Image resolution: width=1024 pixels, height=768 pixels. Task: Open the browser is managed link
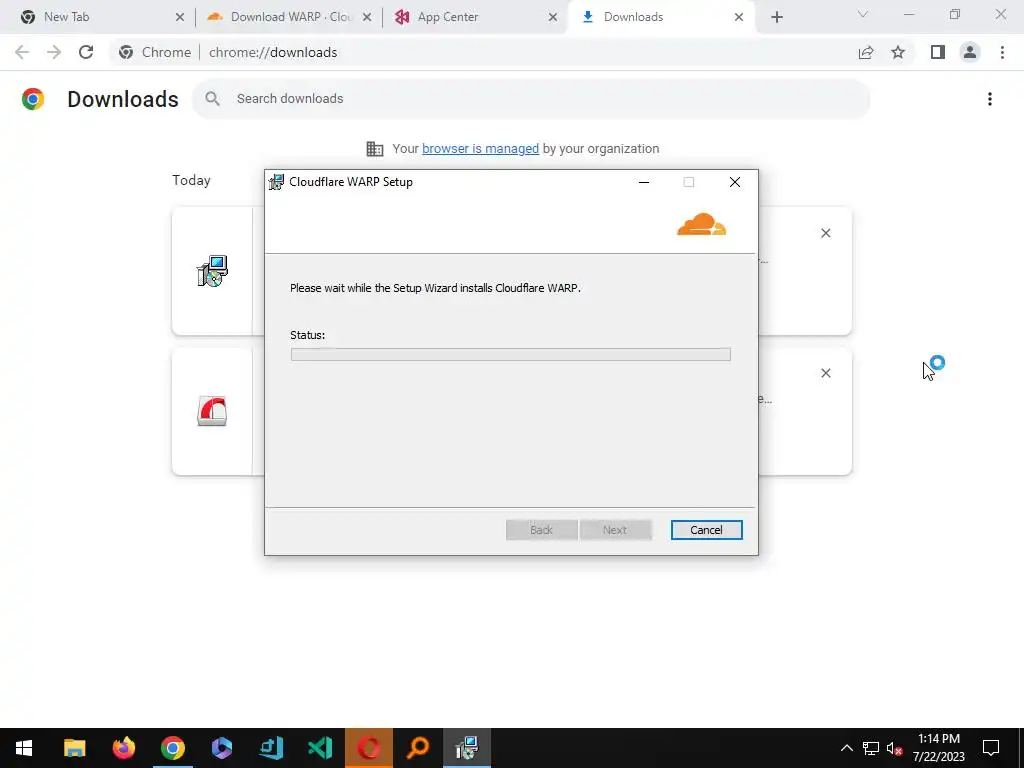pyautogui.click(x=480, y=148)
